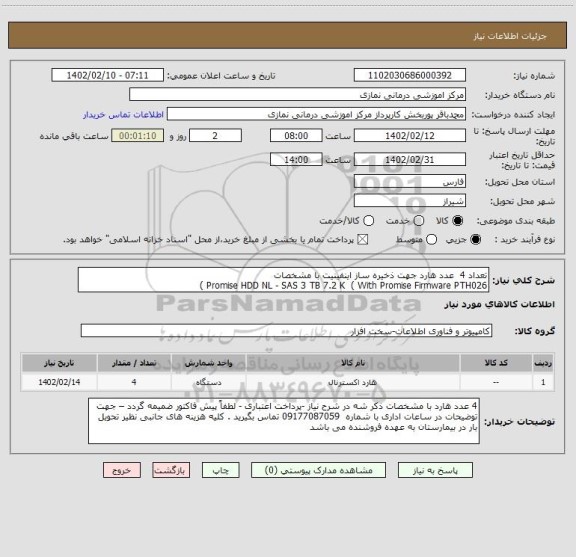
Task: Click the اطلاعات کالاهای مورد نیاز heading
Action: click(x=500, y=305)
